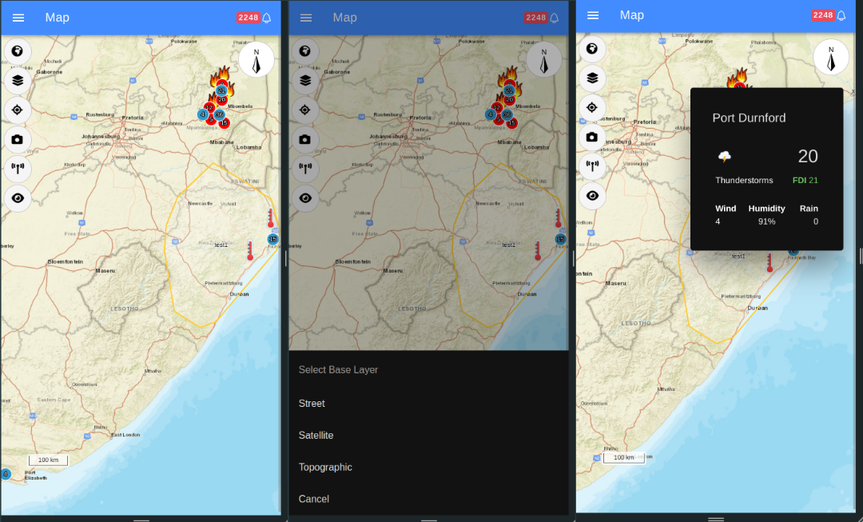
Task: Click thunderstorm cloud icon in weather popup
Action: pyautogui.click(x=725, y=156)
